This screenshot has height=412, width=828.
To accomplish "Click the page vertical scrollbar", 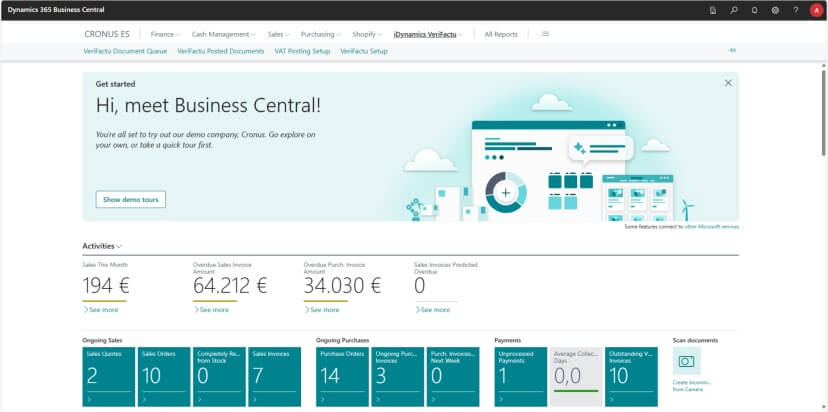I will tap(823, 111).
